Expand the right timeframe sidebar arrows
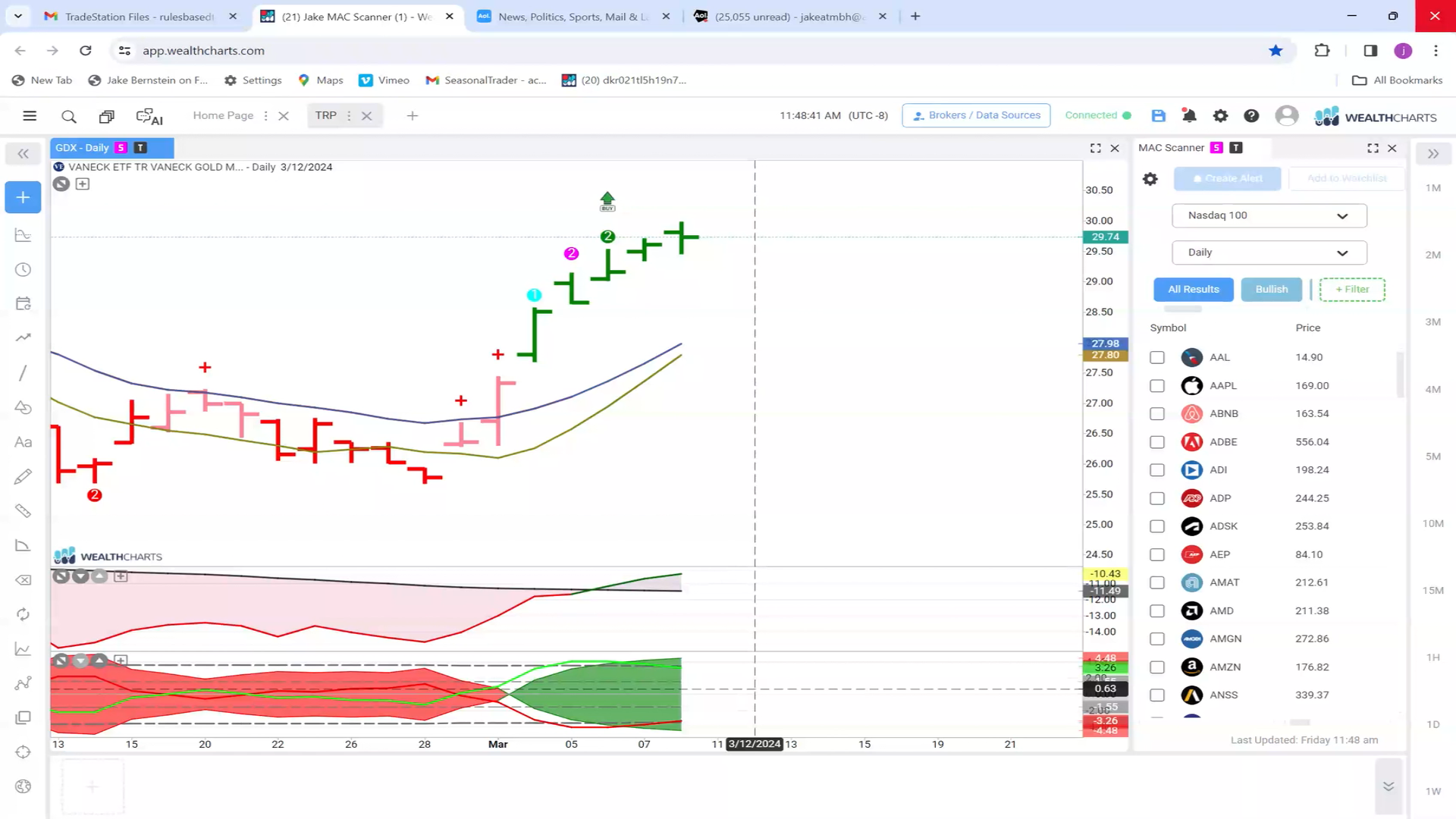 [1432, 154]
